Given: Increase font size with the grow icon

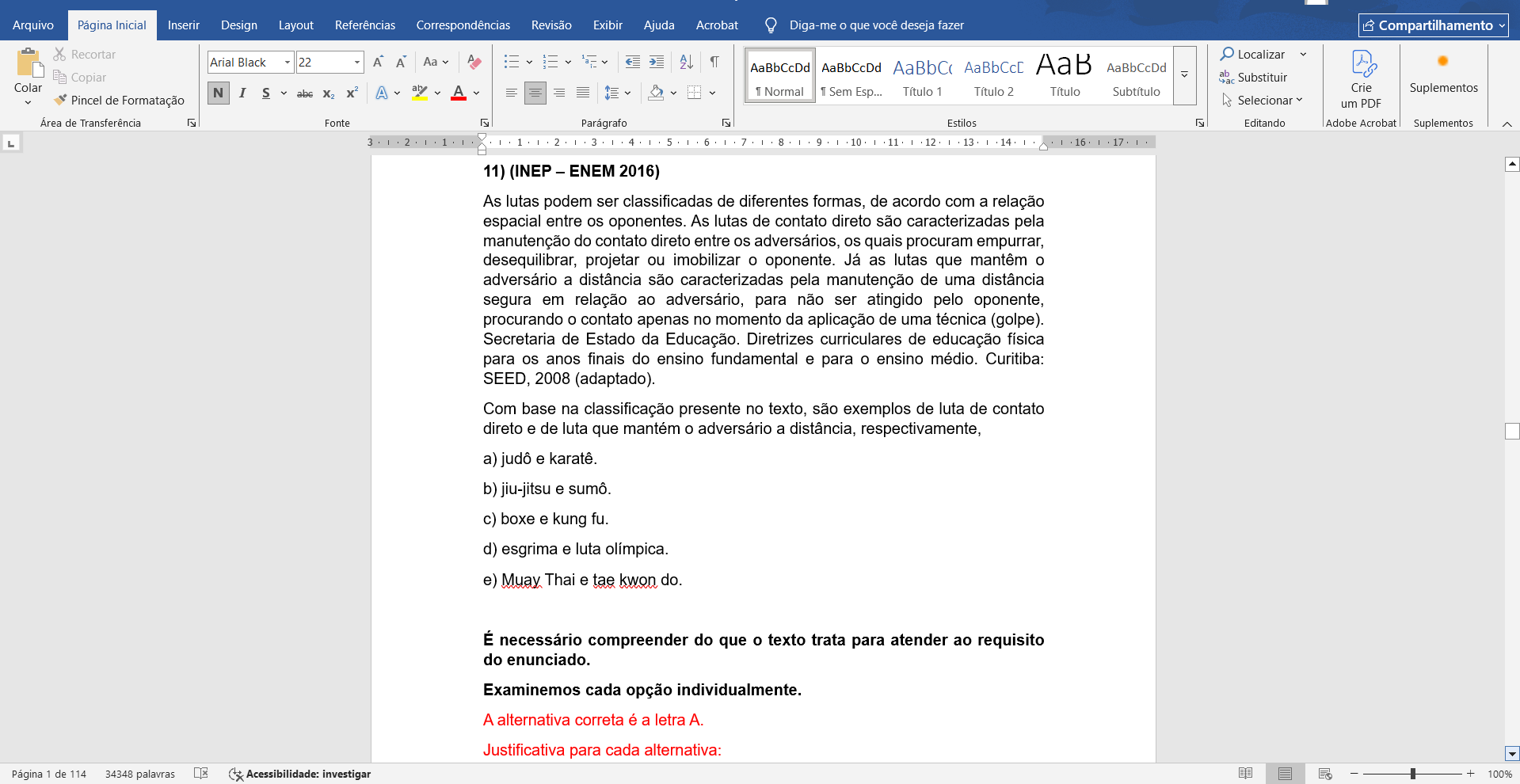Looking at the screenshot, I should coord(378,62).
